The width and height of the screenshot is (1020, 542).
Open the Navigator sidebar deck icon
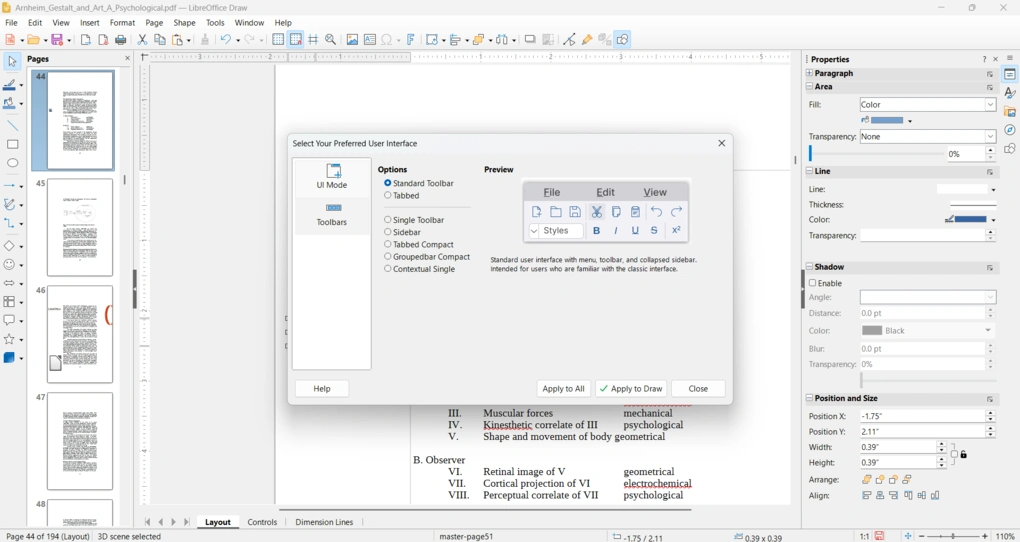[x=1010, y=130]
